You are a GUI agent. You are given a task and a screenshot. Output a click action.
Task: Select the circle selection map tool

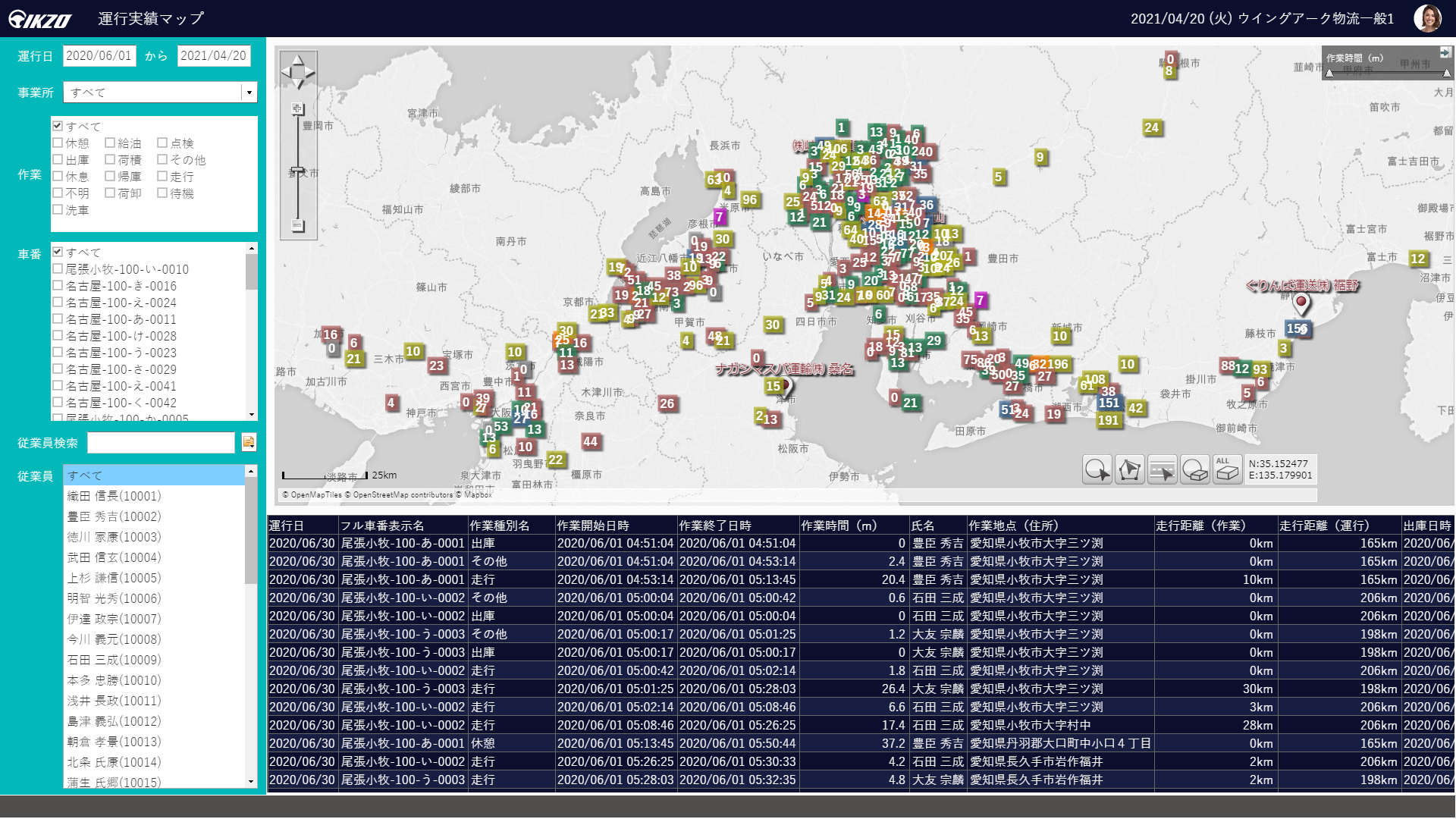click(x=1097, y=470)
